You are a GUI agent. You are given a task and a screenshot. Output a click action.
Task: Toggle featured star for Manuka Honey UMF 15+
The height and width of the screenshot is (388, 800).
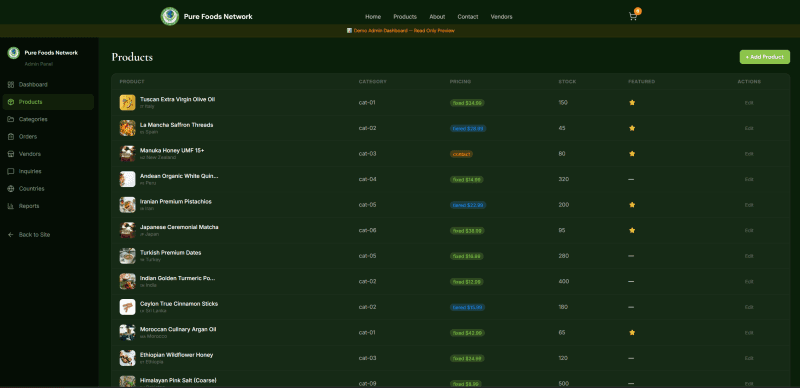(x=632, y=154)
